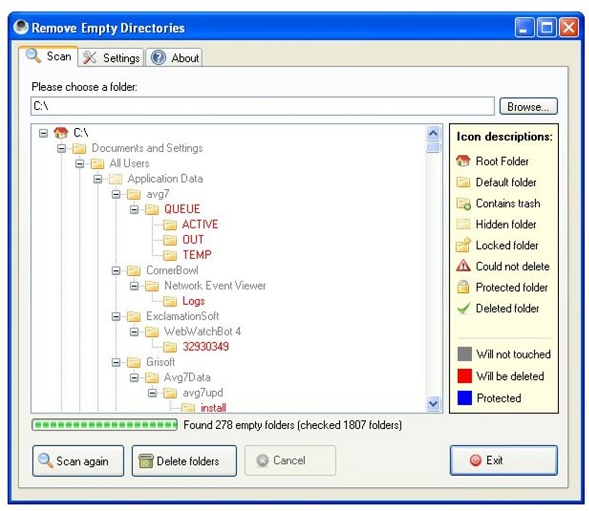589x511 pixels.
Task: Switch to the Settings tab
Action: 111,58
